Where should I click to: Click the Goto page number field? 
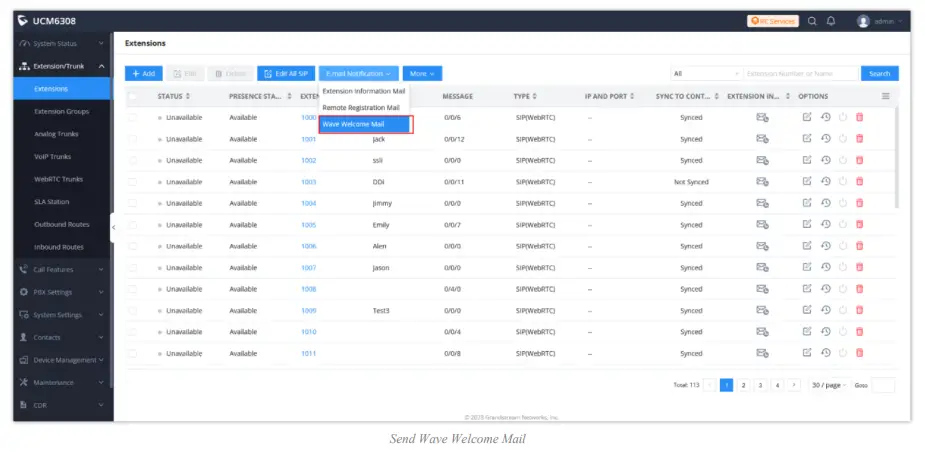[883, 385]
